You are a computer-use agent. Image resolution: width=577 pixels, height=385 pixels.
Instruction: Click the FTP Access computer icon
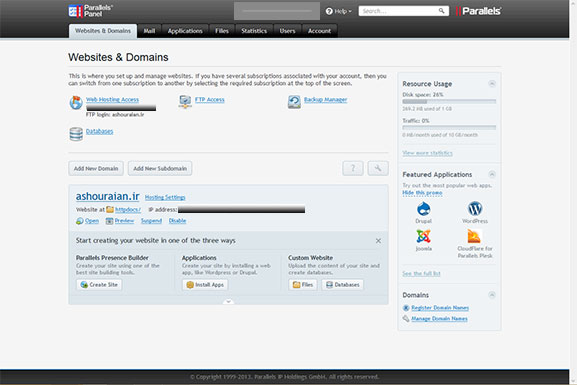click(x=185, y=102)
